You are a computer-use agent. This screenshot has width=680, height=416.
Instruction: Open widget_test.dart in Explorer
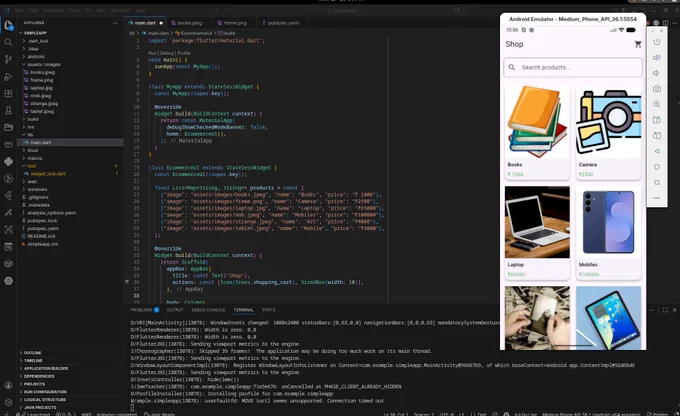[48, 174]
